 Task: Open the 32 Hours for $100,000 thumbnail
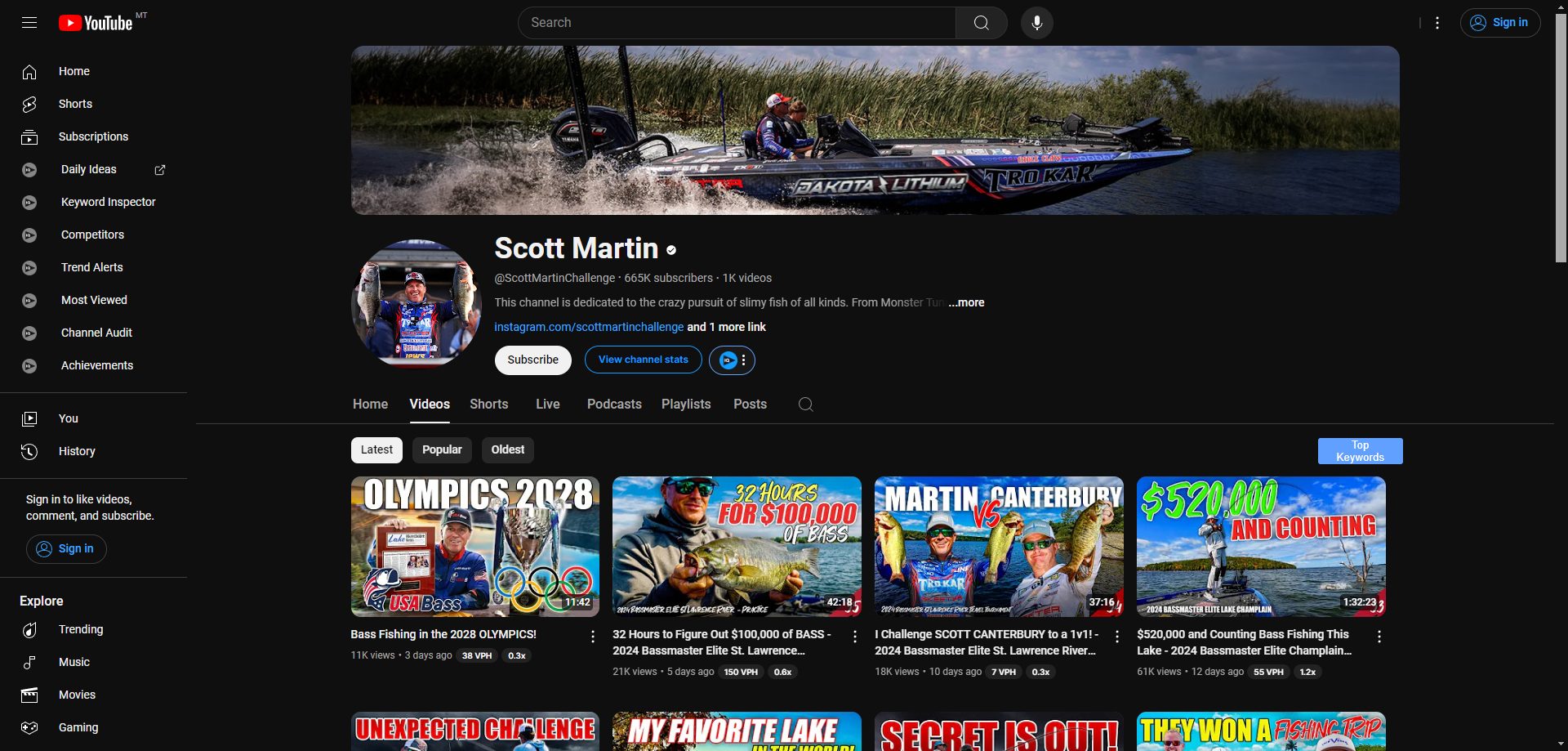(737, 547)
